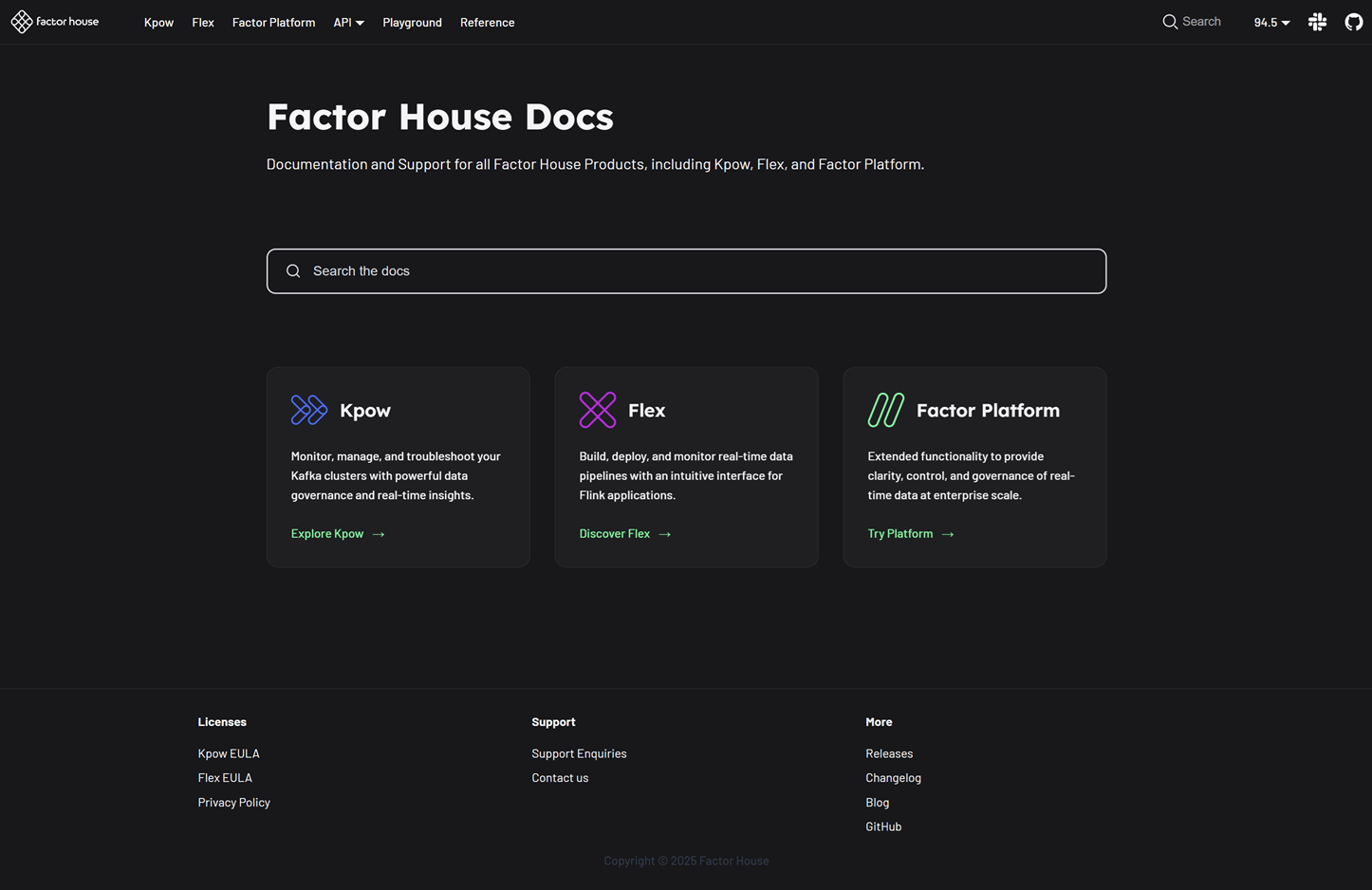The image size is (1372, 890).
Task: Click Try Platform on the Factor Platform card
Action: (x=899, y=533)
